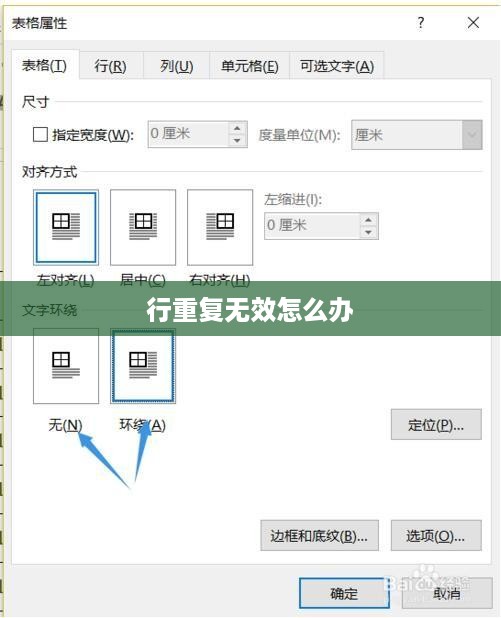501x618 pixels.
Task: Open the 选项(O)... options button
Action: click(436, 536)
